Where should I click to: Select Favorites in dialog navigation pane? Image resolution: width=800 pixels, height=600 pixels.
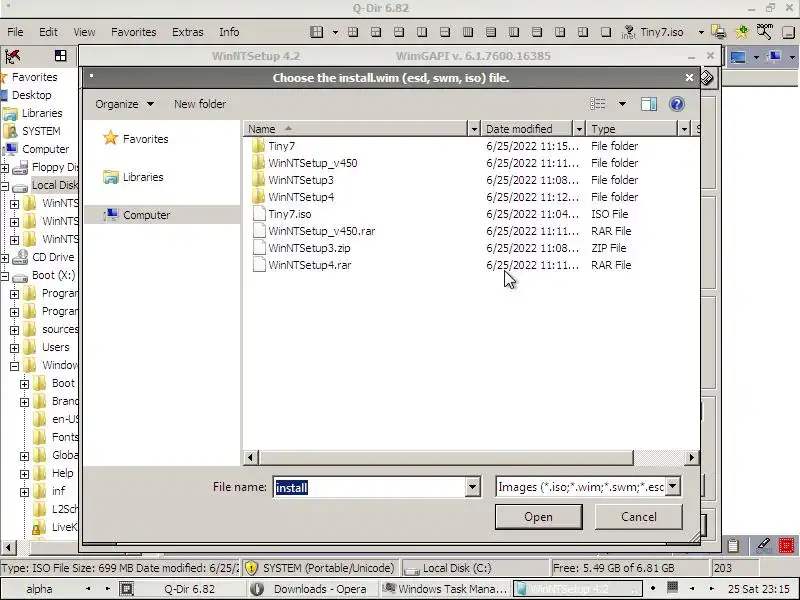136,139
